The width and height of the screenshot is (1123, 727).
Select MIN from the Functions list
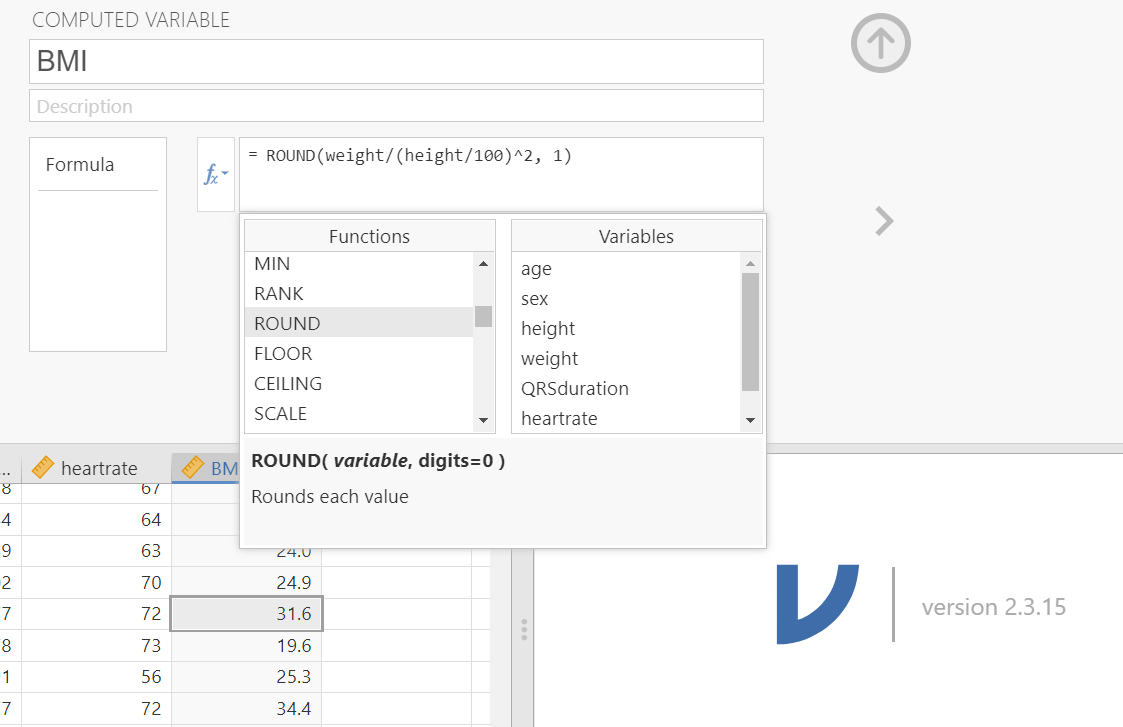pos(358,264)
